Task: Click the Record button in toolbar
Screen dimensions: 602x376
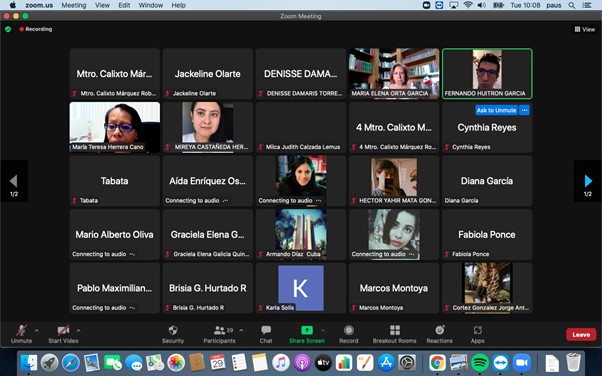Action: pyautogui.click(x=349, y=334)
